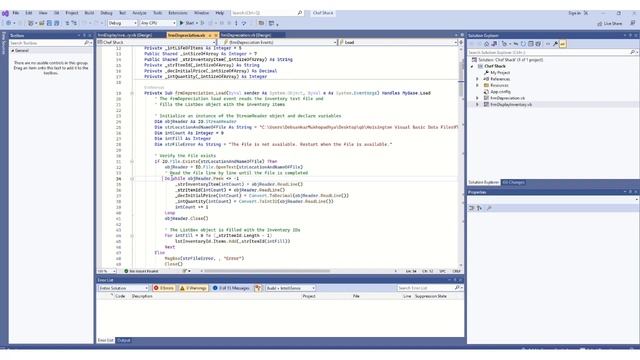The height and width of the screenshot is (360, 640).
Task: Close the active frmDepreciation.vb tab
Action: (x=216, y=36)
